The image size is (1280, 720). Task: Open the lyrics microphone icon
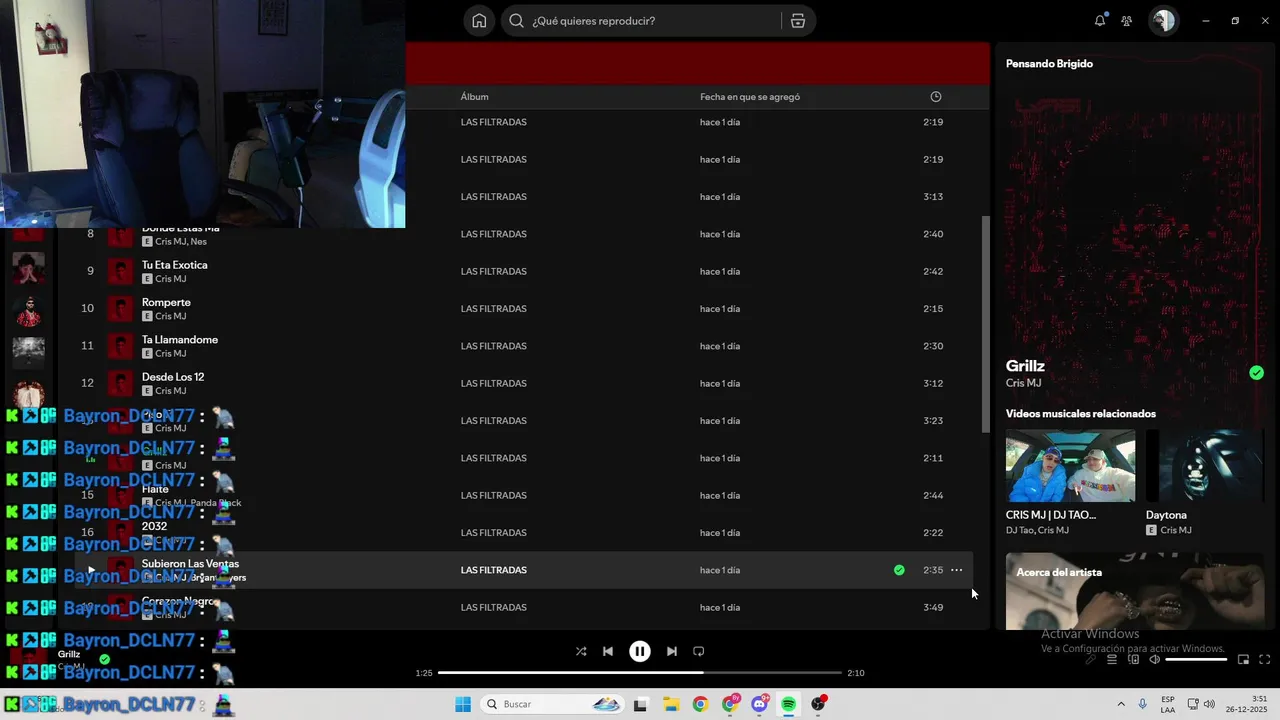click(1091, 659)
